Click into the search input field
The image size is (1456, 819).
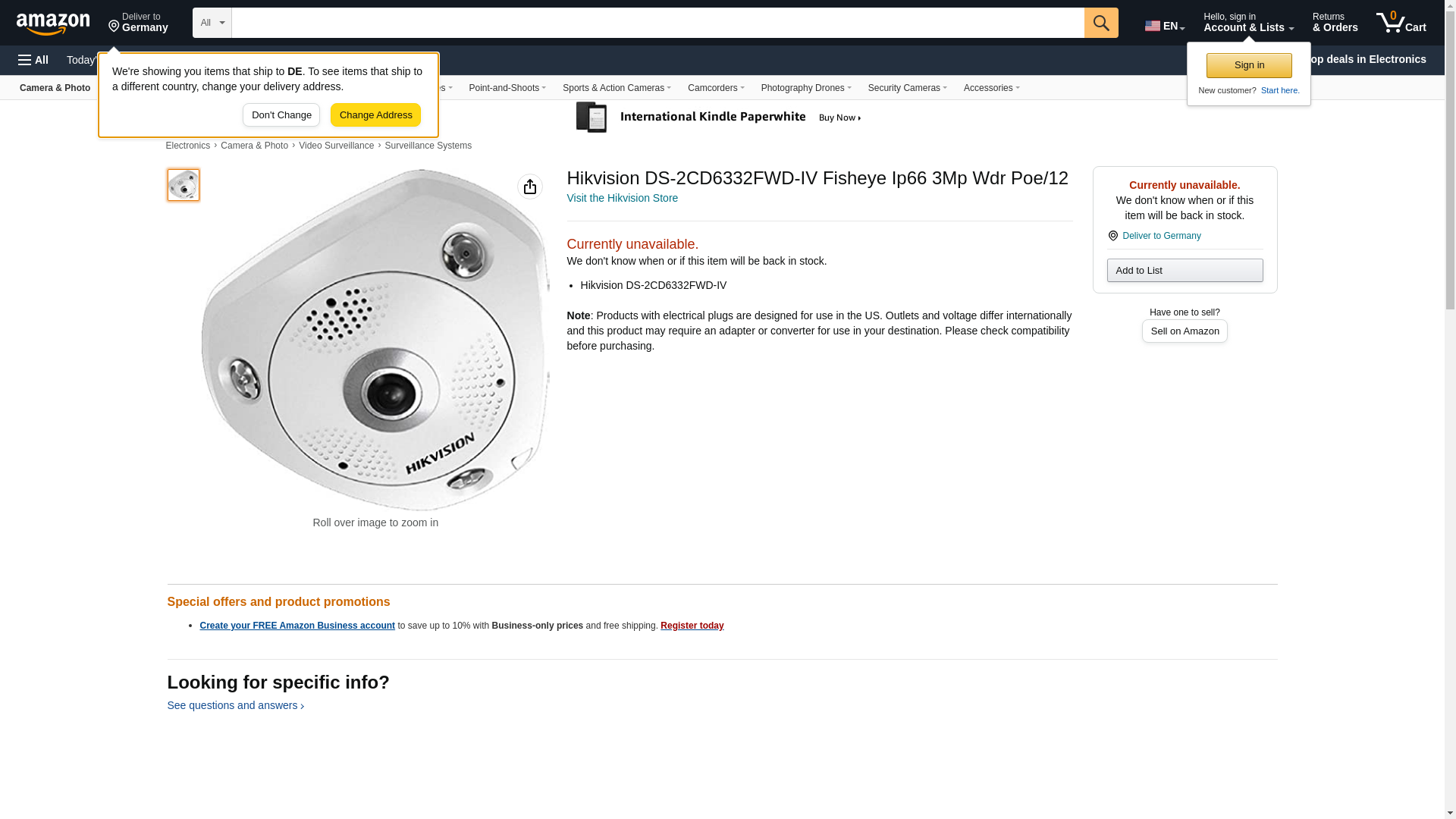[657, 23]
